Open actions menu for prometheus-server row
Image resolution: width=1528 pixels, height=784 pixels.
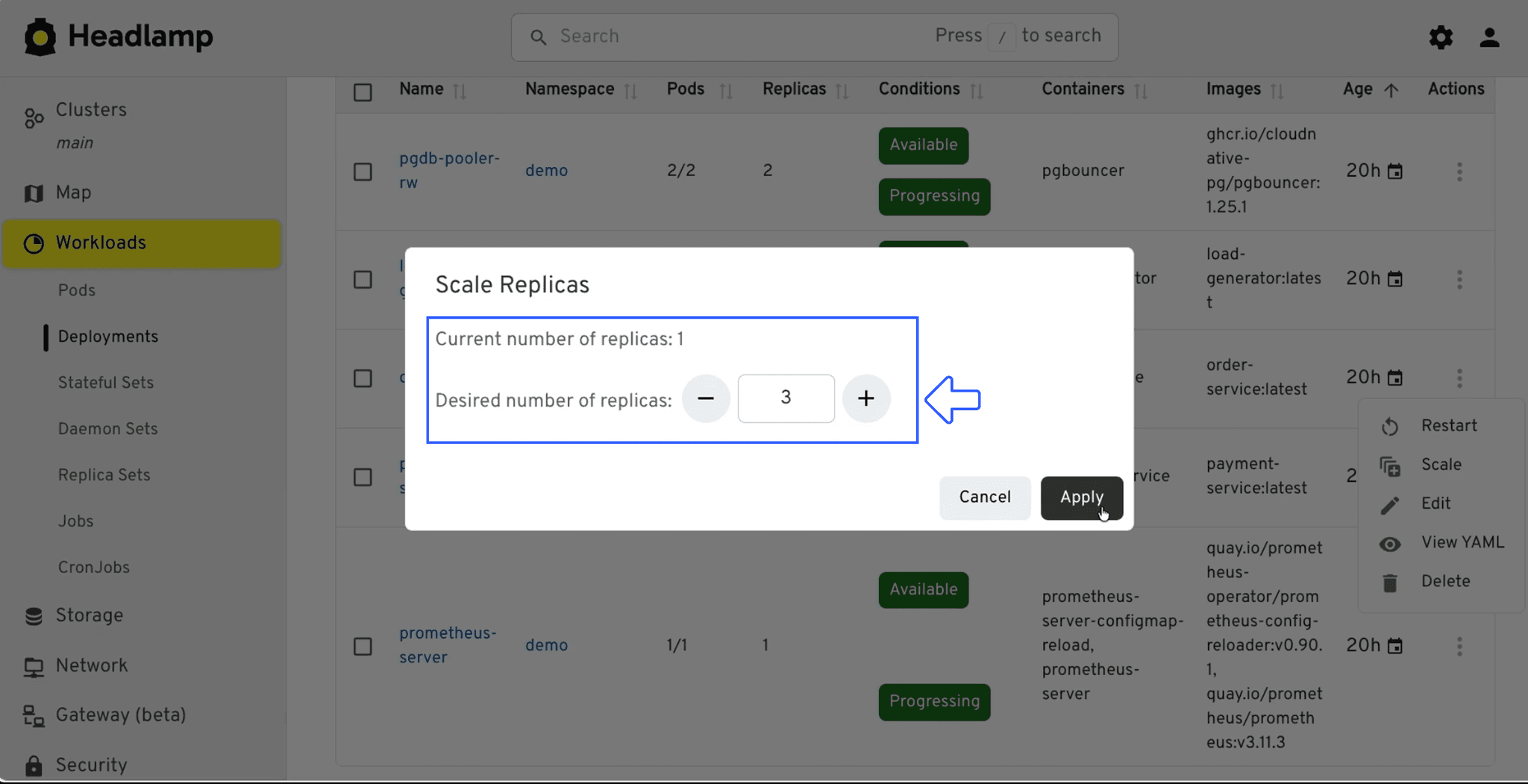coord(1459,646)
